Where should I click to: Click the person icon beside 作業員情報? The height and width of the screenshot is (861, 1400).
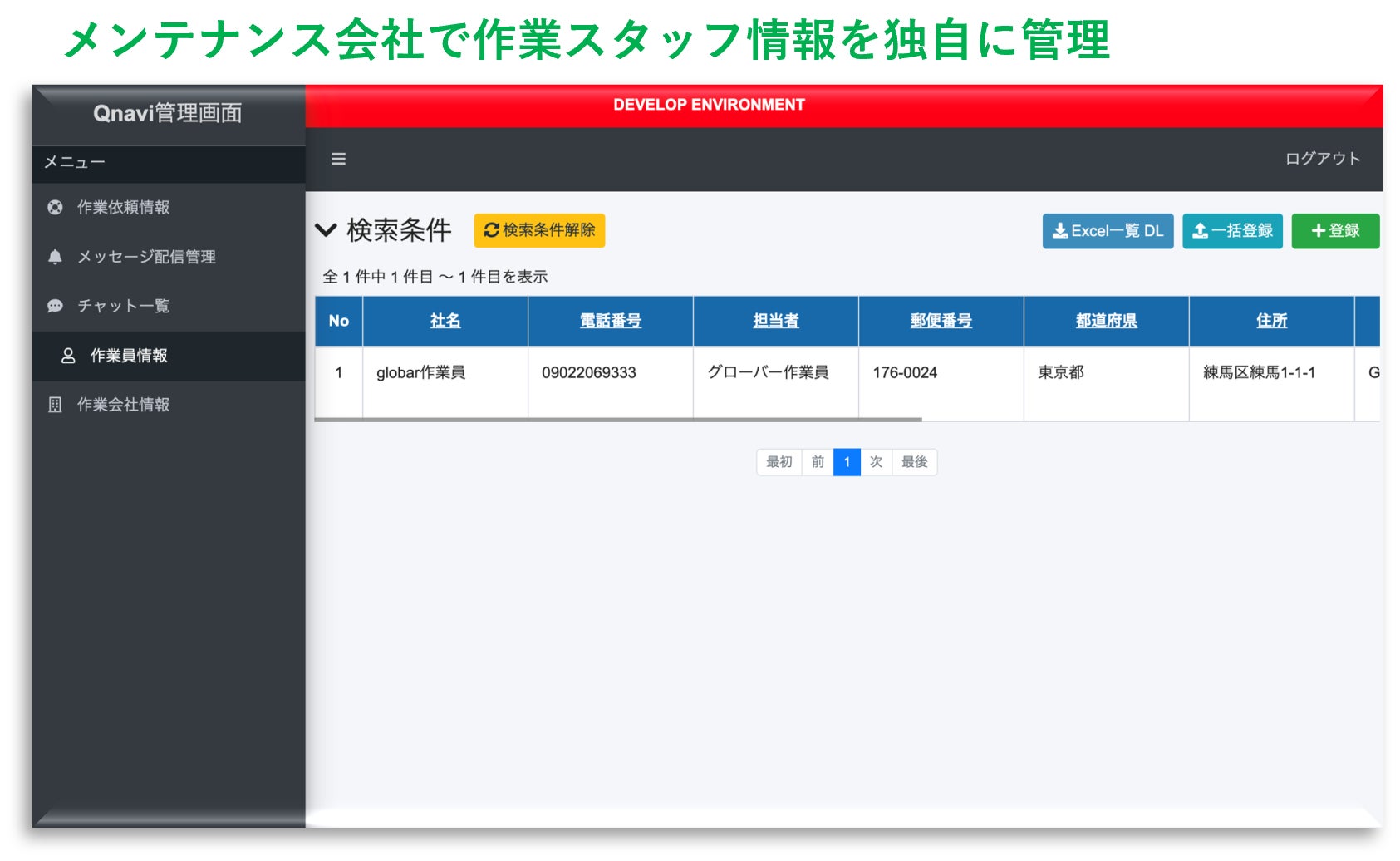[68, 356]
